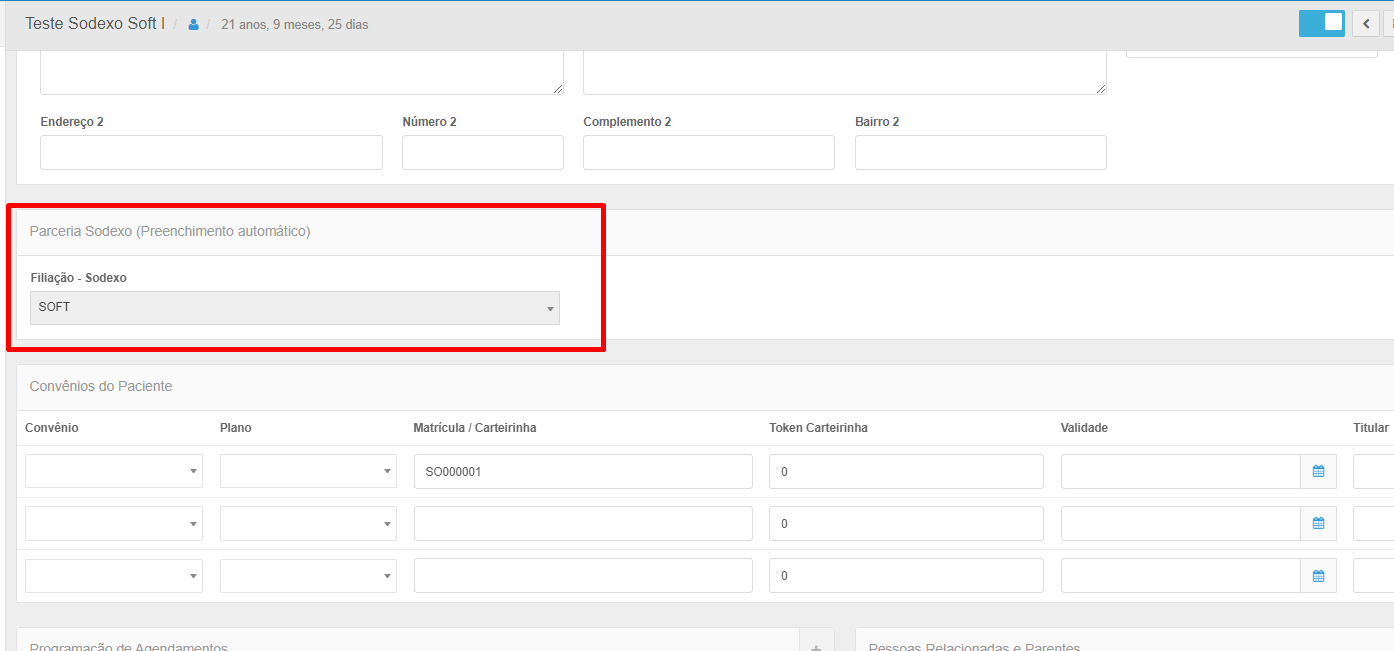The width and height of the screenshot is (1394, 651).
Task: Toggle the blue switch in the header
Action: point(1322,23)
